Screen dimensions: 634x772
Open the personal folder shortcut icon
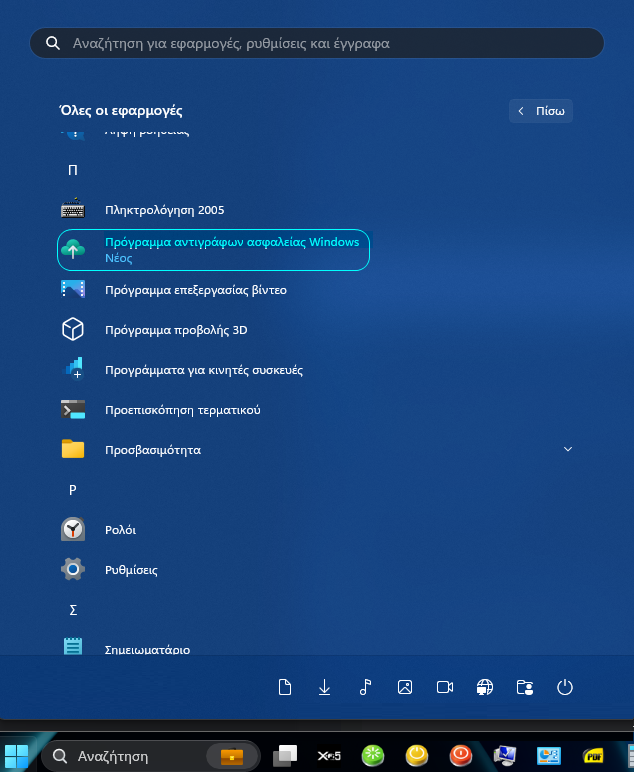[x=525, y=687]
